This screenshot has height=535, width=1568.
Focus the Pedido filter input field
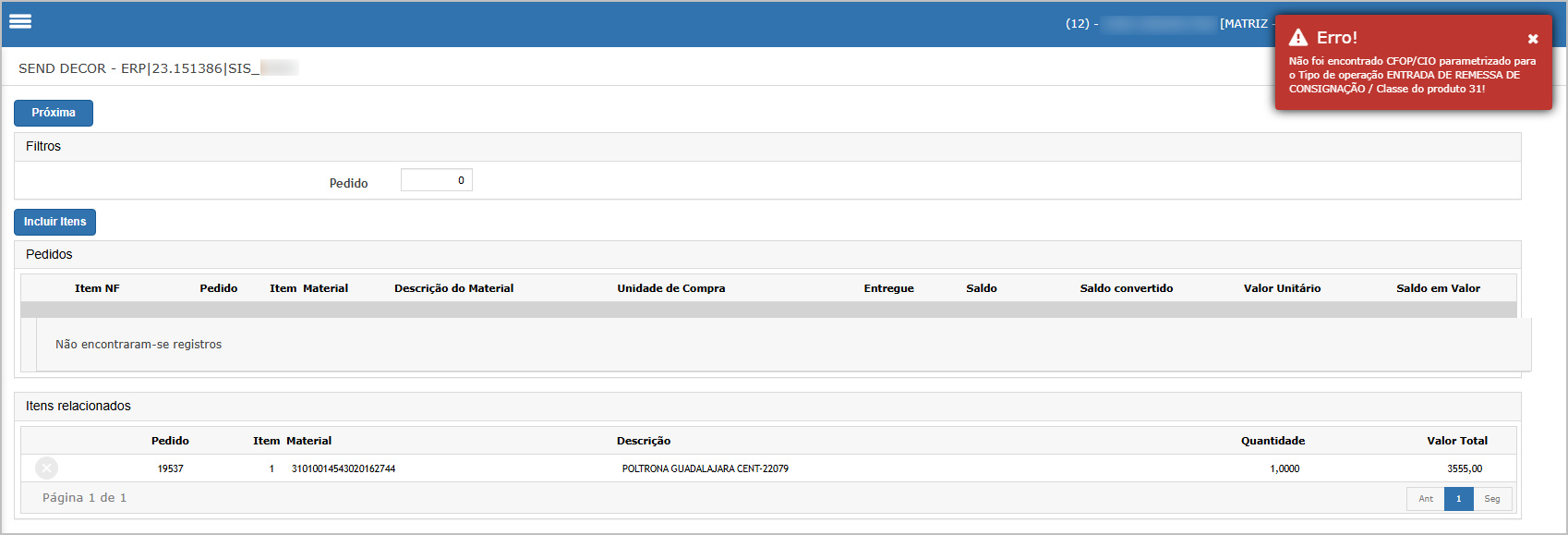click(437, 180)
